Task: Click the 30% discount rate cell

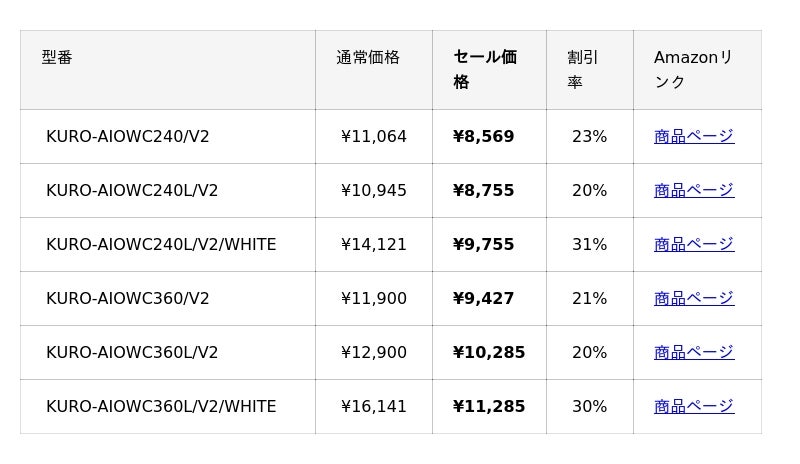Action: [589, 406]
